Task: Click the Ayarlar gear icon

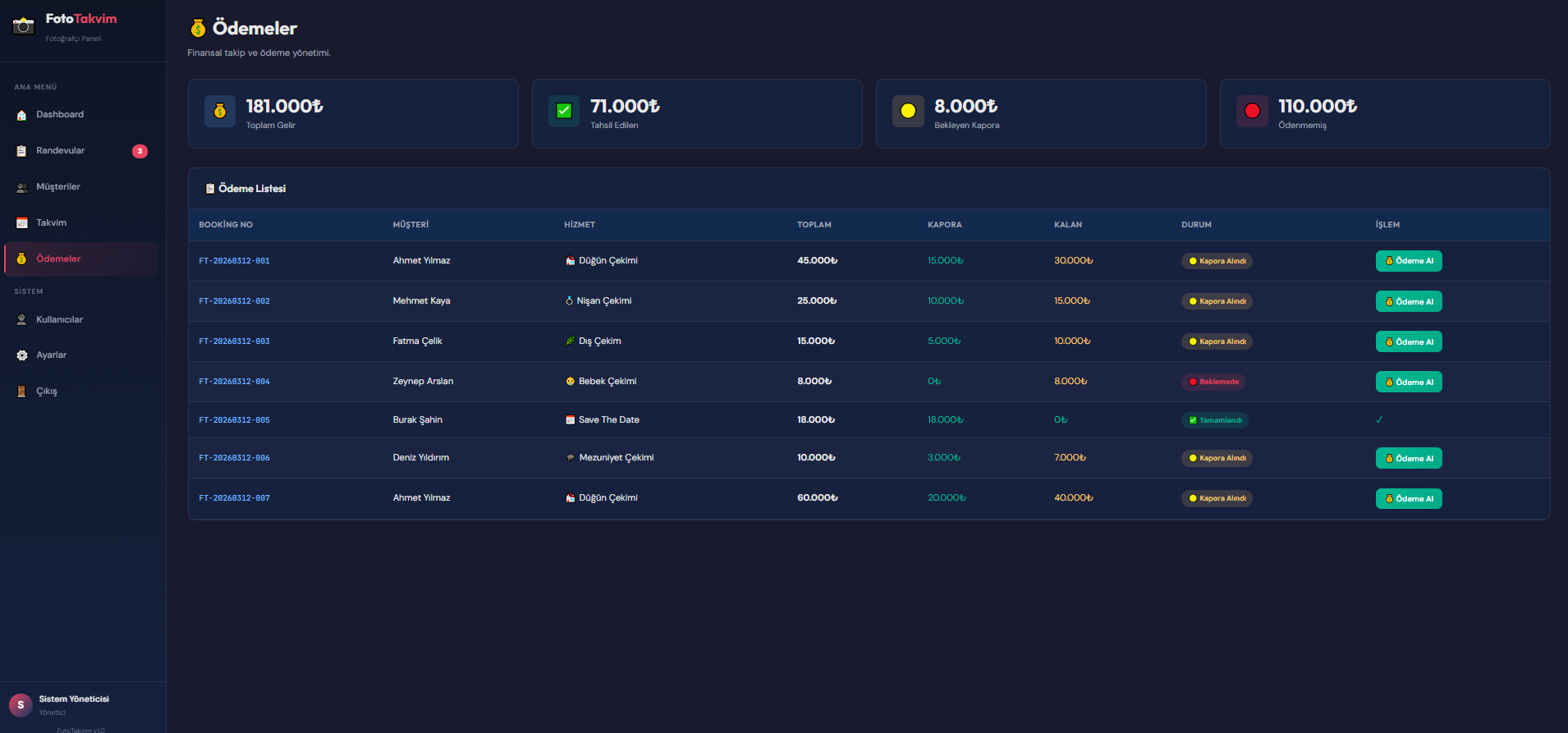Action: 22,355
